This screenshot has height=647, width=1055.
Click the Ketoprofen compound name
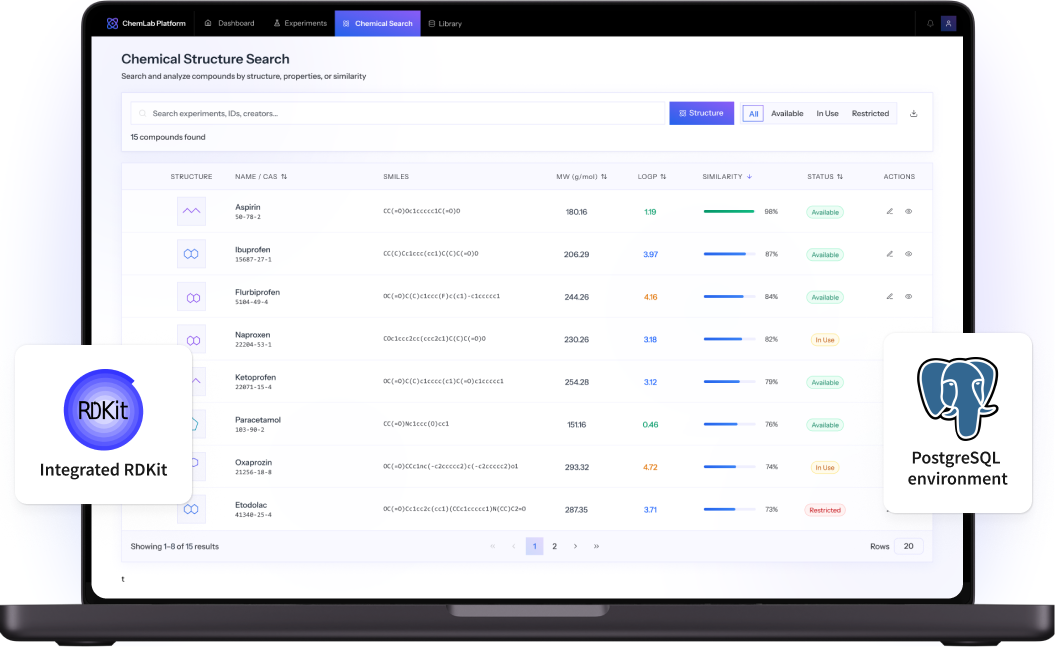pyautogui.click(x=255, y=377)
